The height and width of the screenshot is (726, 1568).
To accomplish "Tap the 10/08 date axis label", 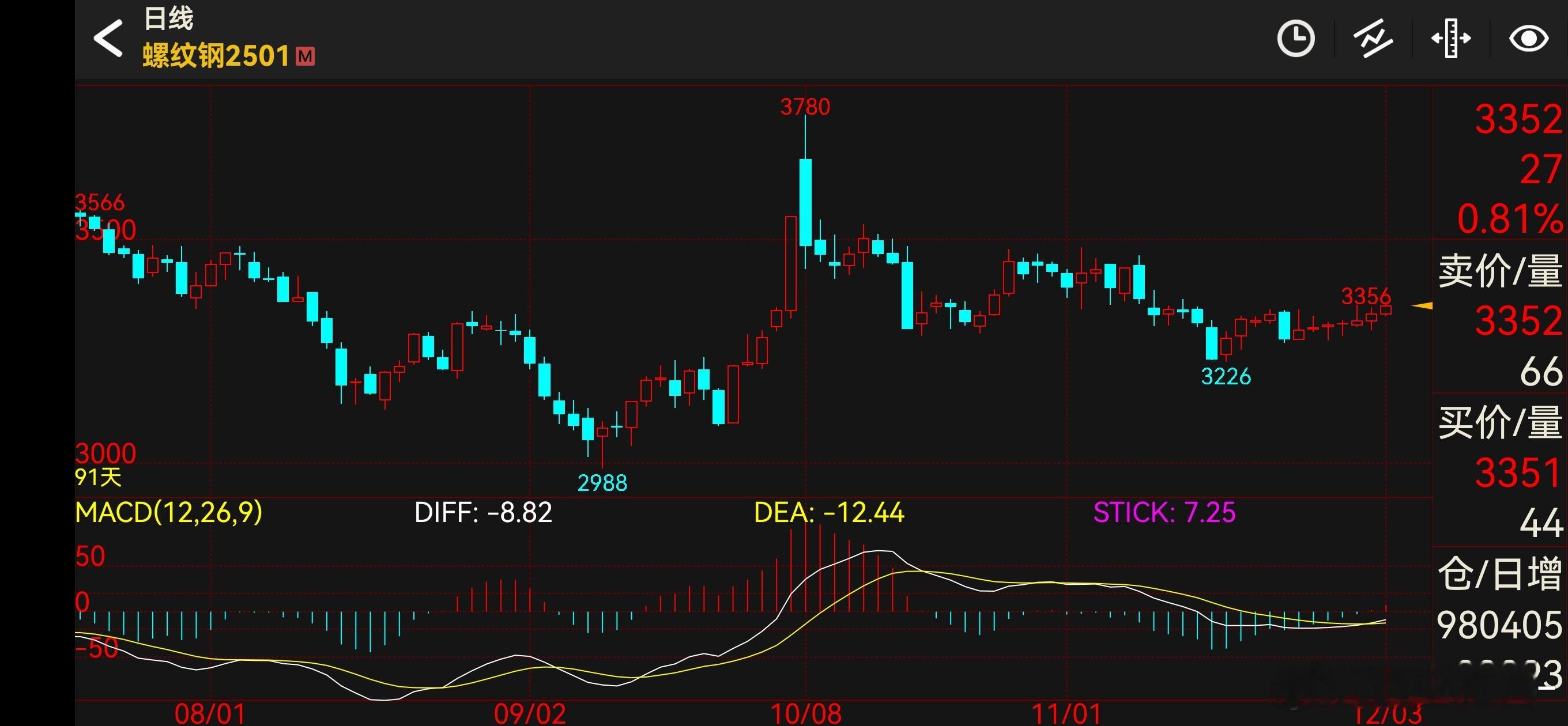I will coord(806,714).
